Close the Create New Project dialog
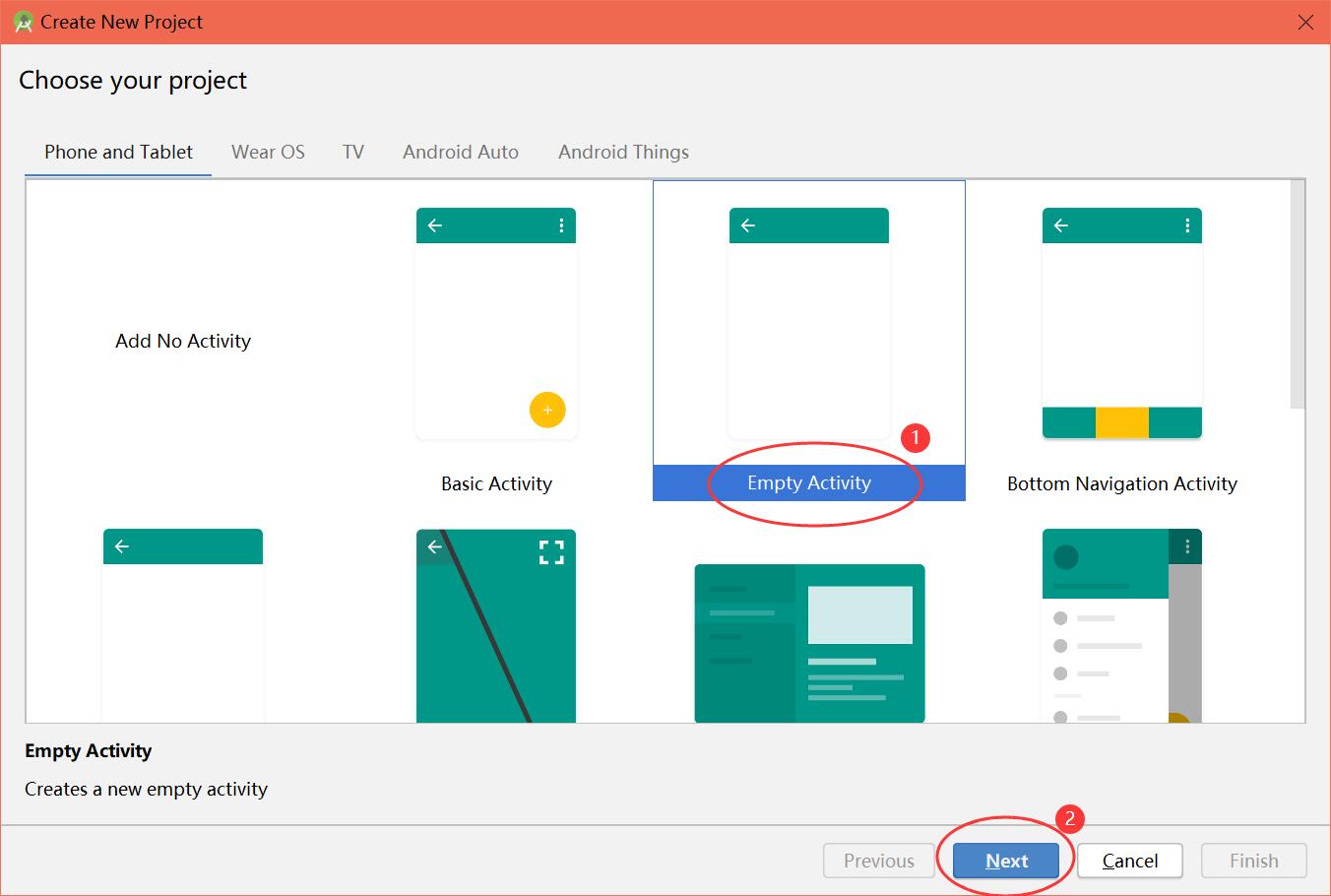Image resolution: width=1331 pixels, height=896 pixels. pos(1305,22)
